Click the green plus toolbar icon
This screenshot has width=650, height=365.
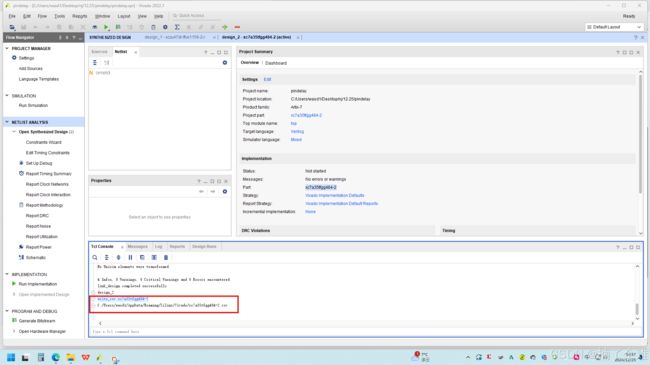[225, 27]
